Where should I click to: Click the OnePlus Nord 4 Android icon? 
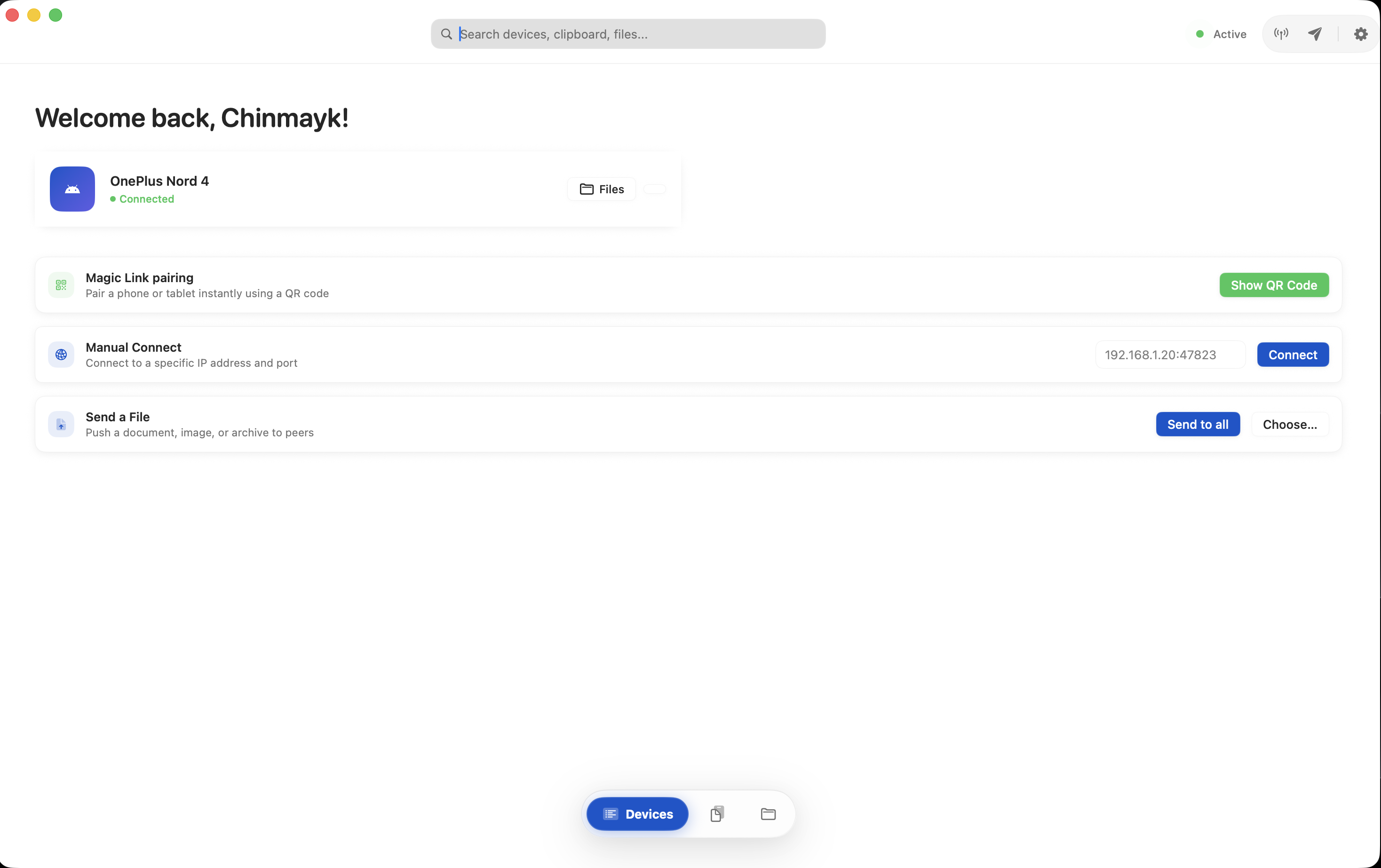click(72, 189)
